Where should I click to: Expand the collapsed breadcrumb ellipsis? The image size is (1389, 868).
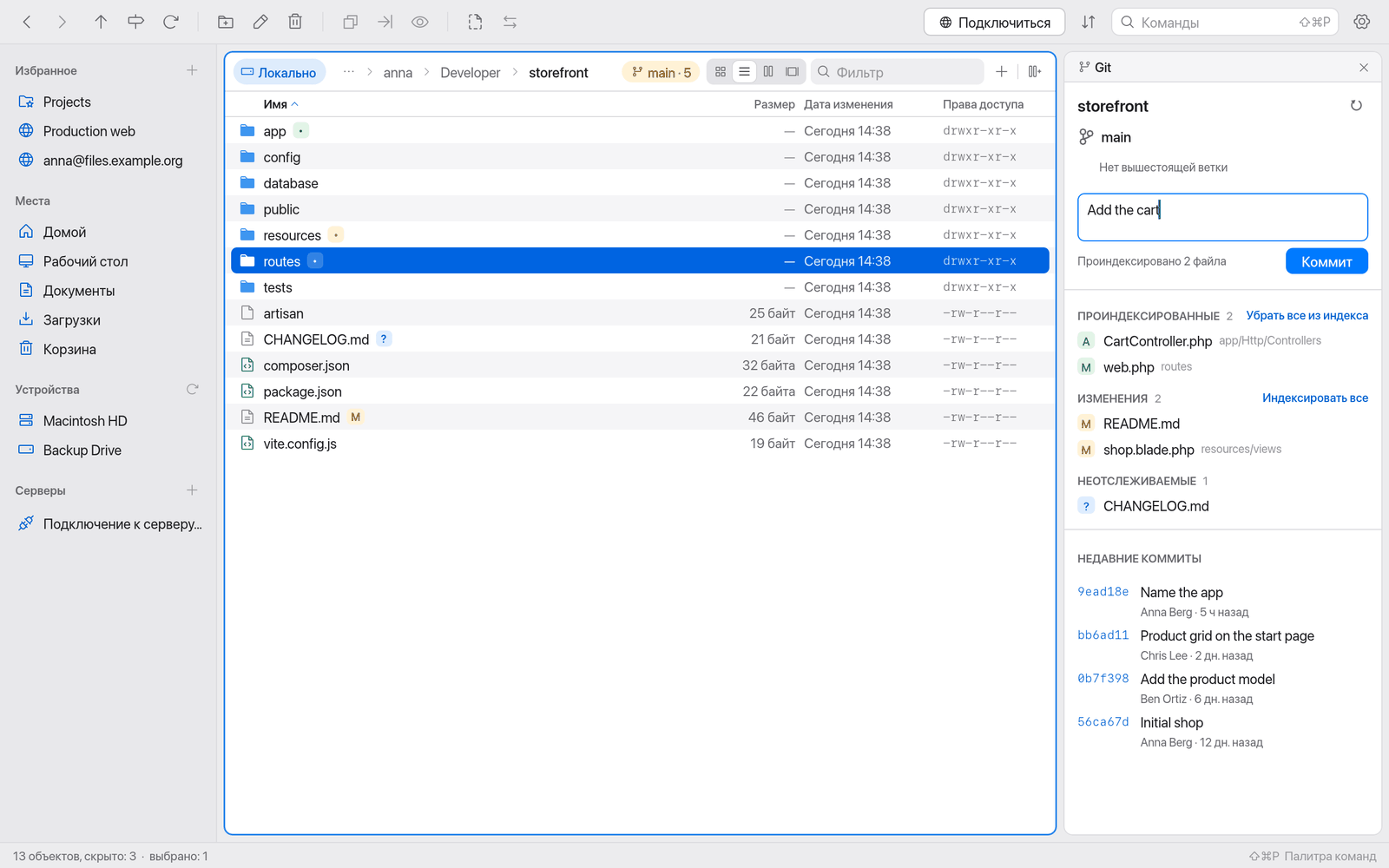(x=349, y=72)
